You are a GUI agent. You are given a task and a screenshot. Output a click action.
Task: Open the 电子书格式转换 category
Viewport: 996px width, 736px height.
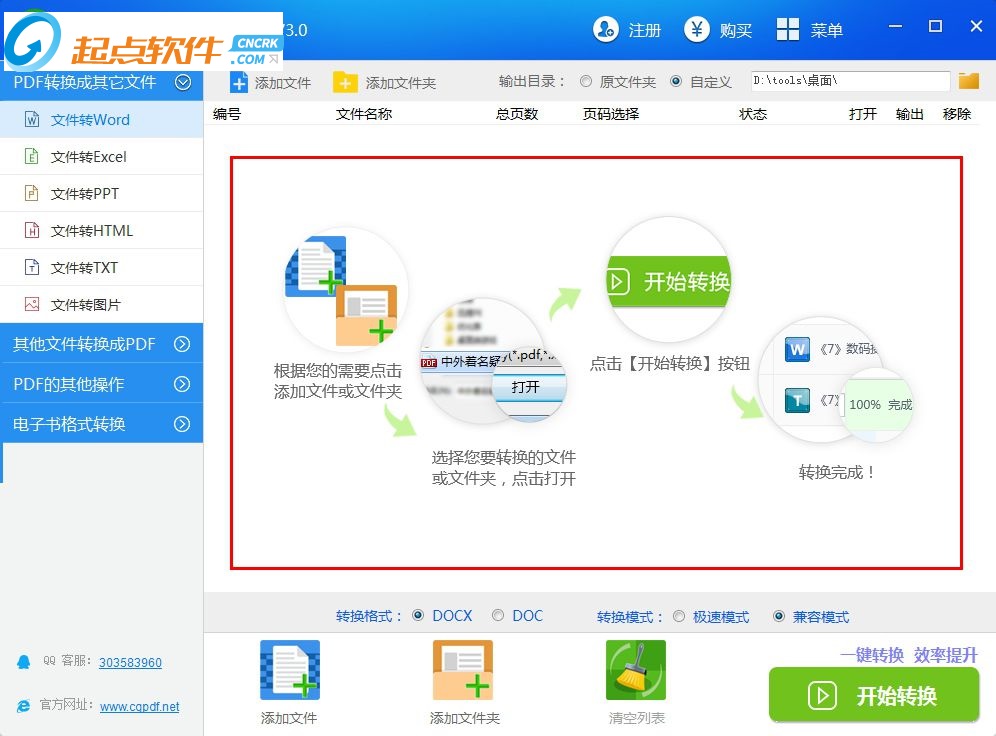coord(102,424)
